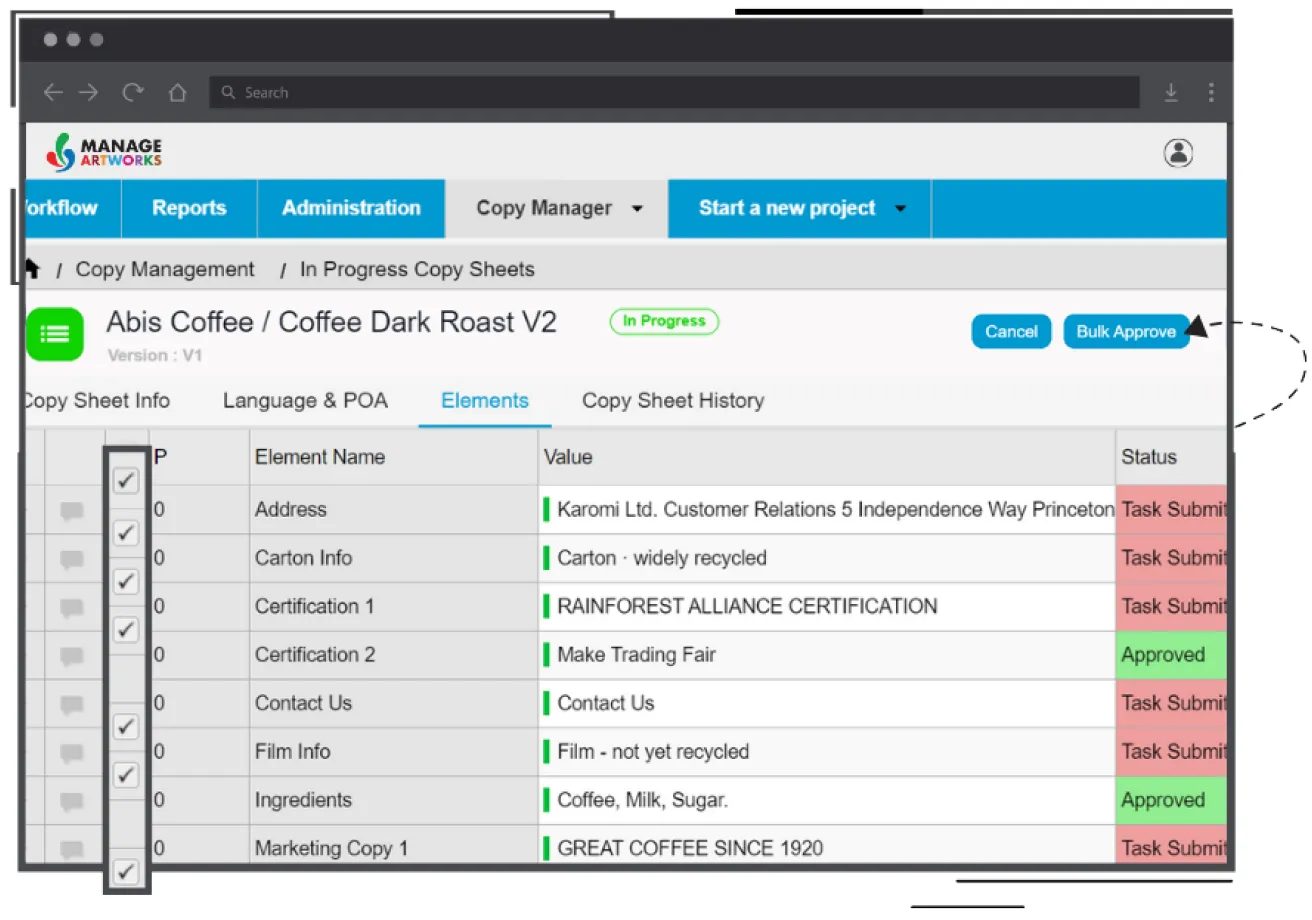Image resolution: width=1312 pixels, height=920 pixels.
Task: Click Approved status for Ingredients
Action: (1171, 800)
